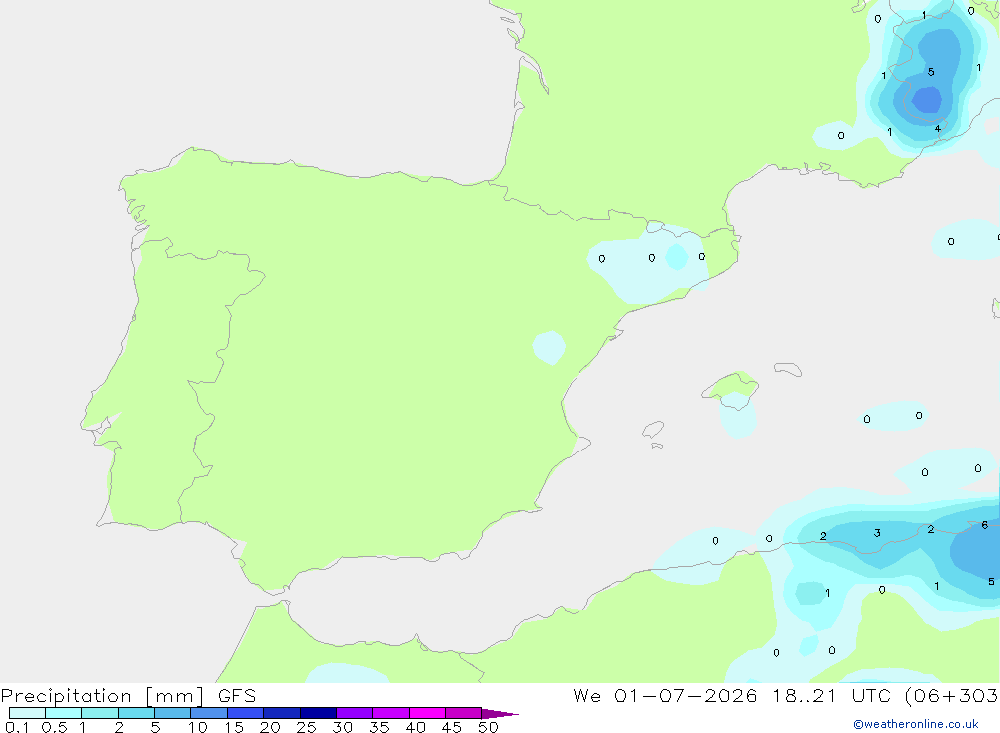Image resolution: width=1000 pixels, height=733 pixels.
Task: Click the map value '4' in southeast France
Action: coord(938,128)
